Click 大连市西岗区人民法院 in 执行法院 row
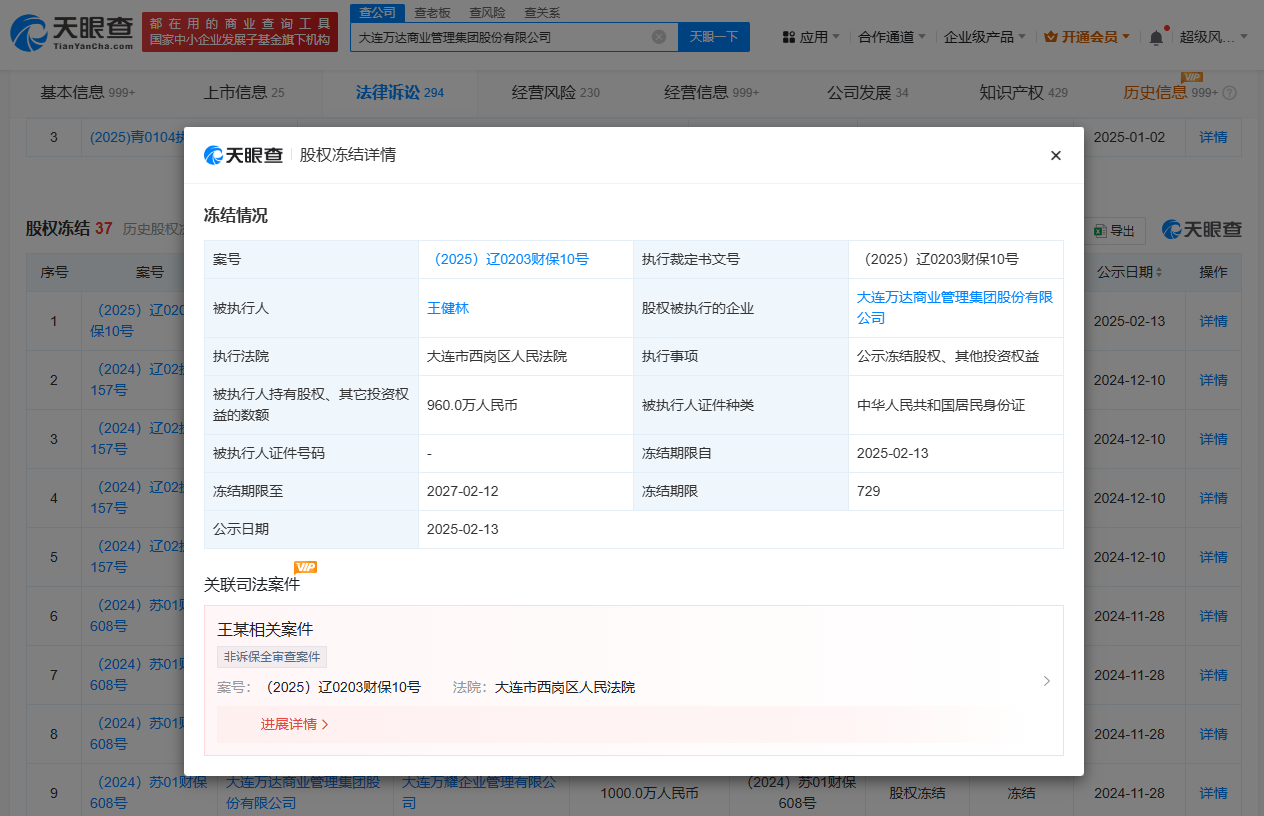 (497, 356)
